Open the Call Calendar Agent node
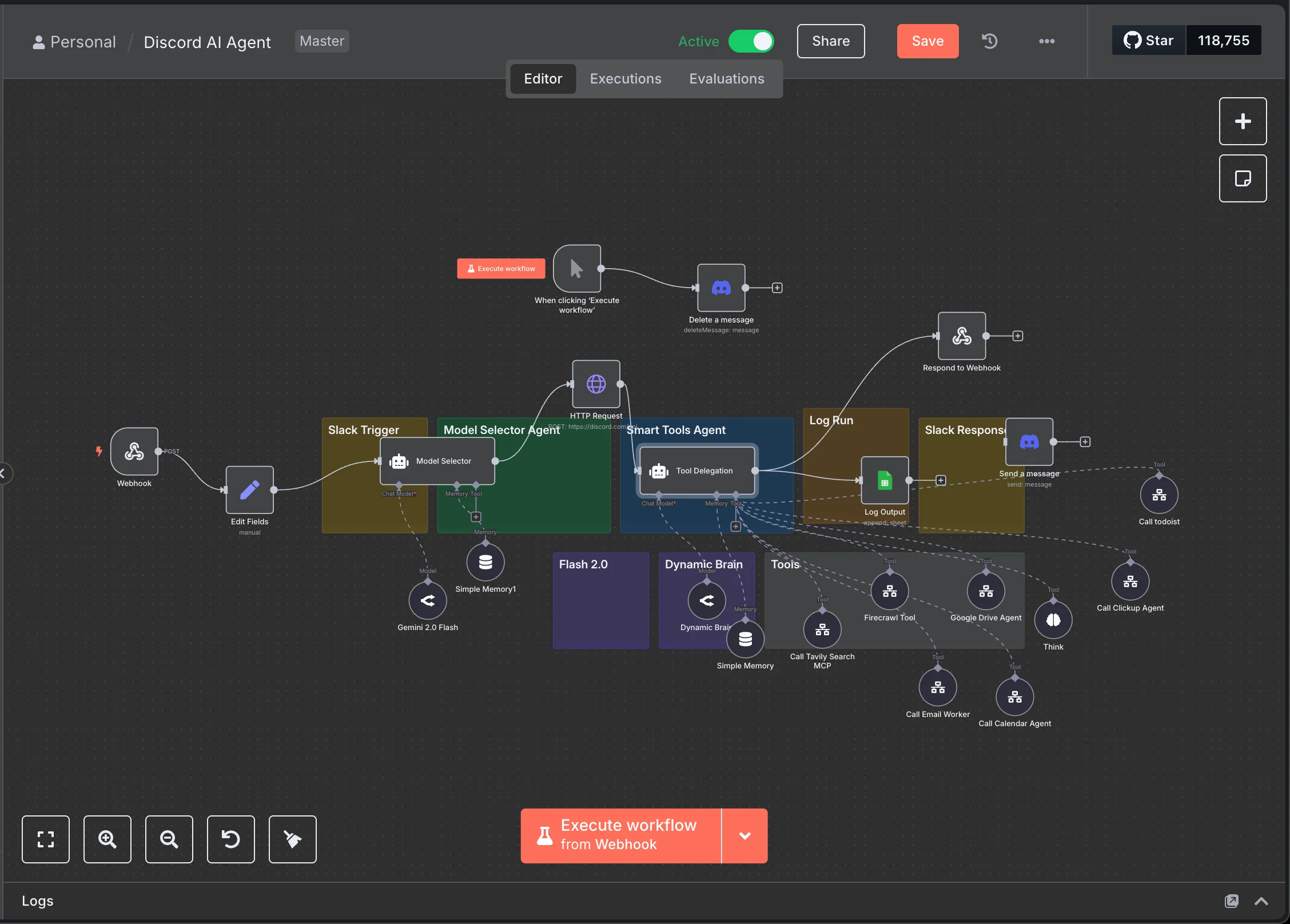The height and width of the screenshot is (924, 1290). pyautogui.click(x=1015, y=697)
